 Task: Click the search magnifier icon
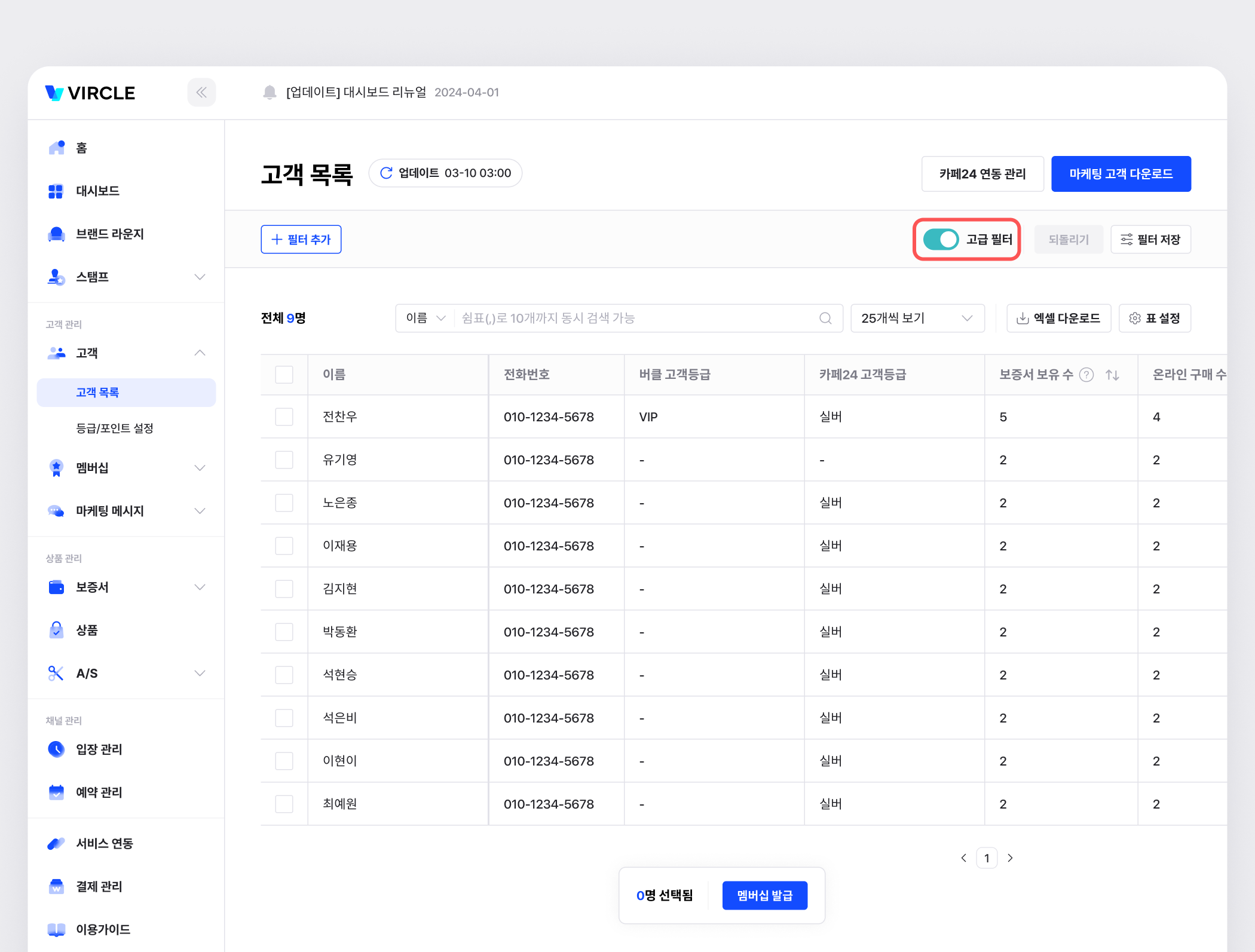coord(825,318)
